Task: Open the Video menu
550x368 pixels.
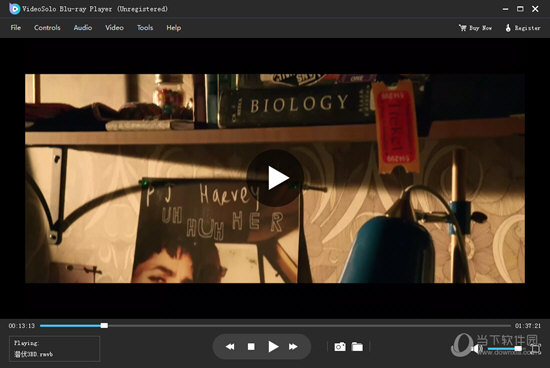Action: [x=114, y=28]
